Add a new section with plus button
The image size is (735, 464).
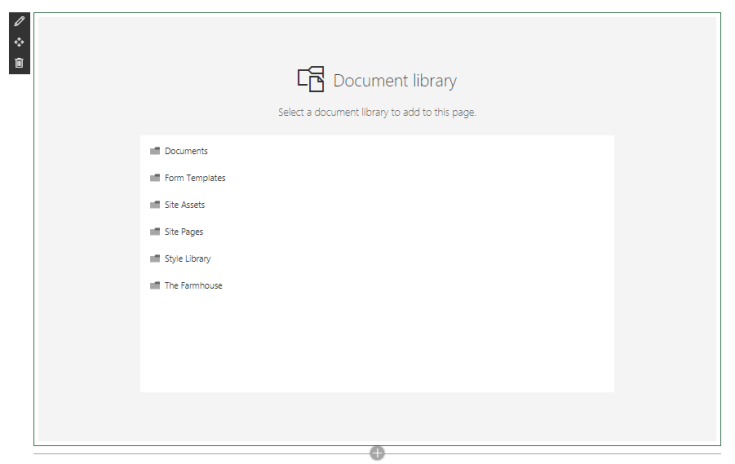click(377, 453)
